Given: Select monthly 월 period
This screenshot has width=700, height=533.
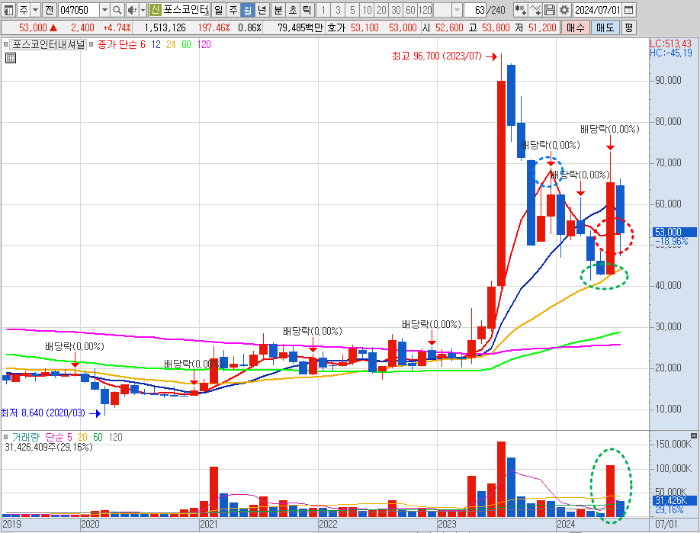Looking at the screenshot, I should [x=248, y=9].
